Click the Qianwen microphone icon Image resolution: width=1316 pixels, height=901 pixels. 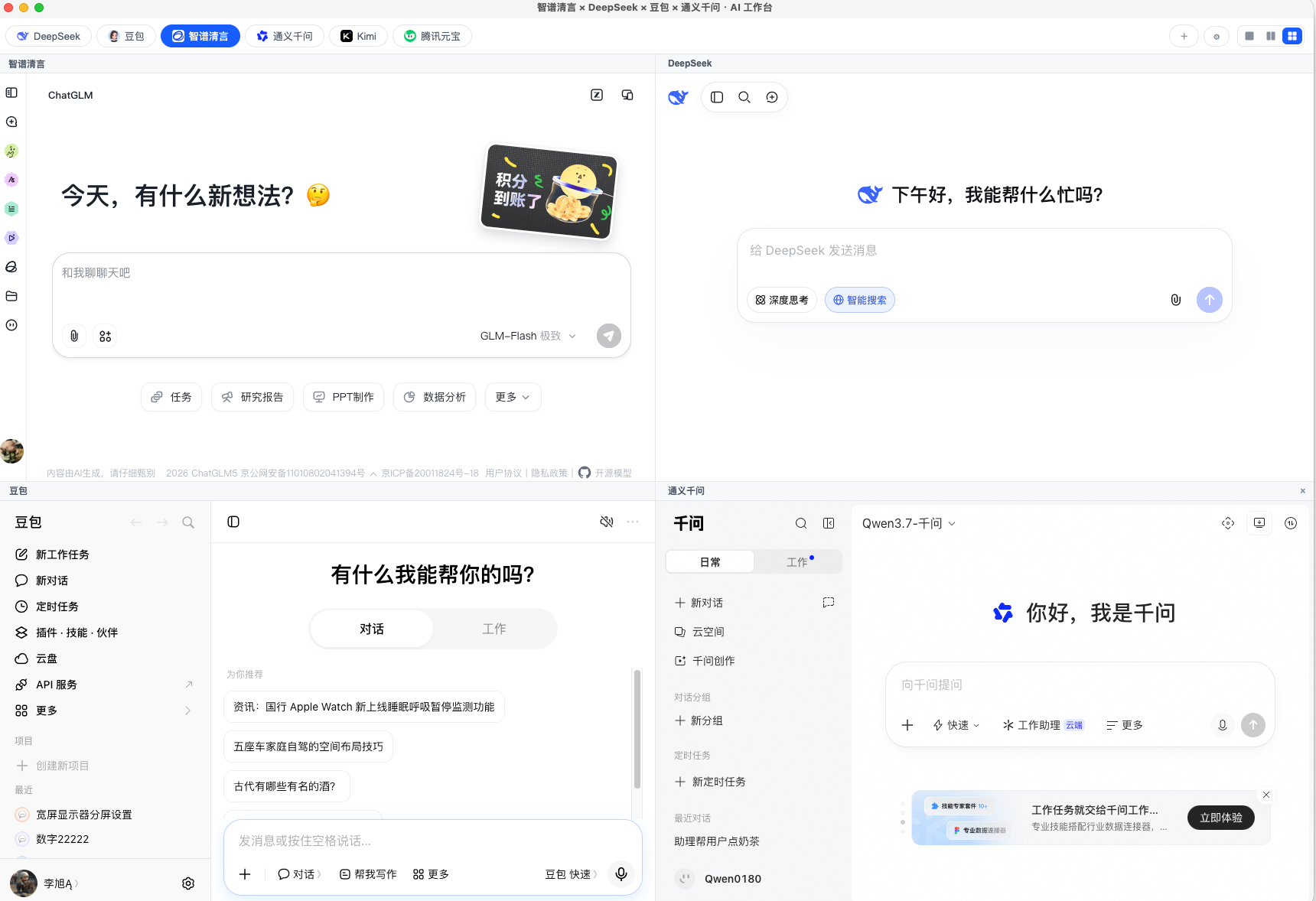coord(1223,724)
